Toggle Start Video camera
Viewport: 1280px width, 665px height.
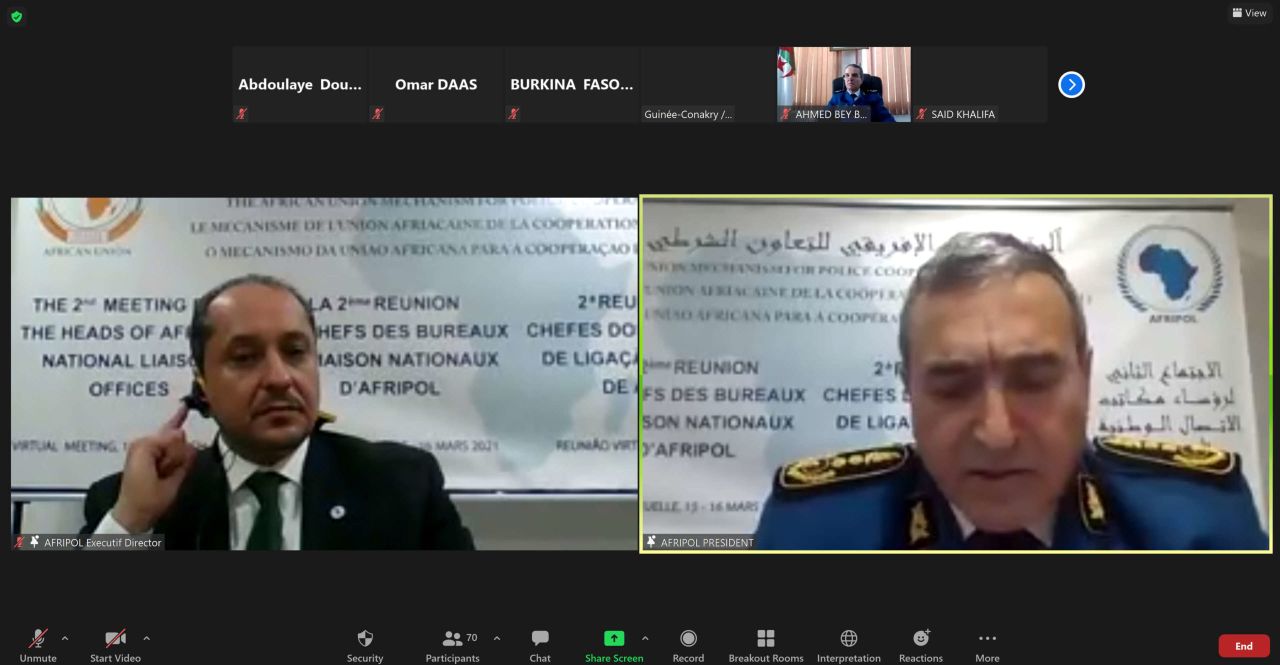point(115,639)
